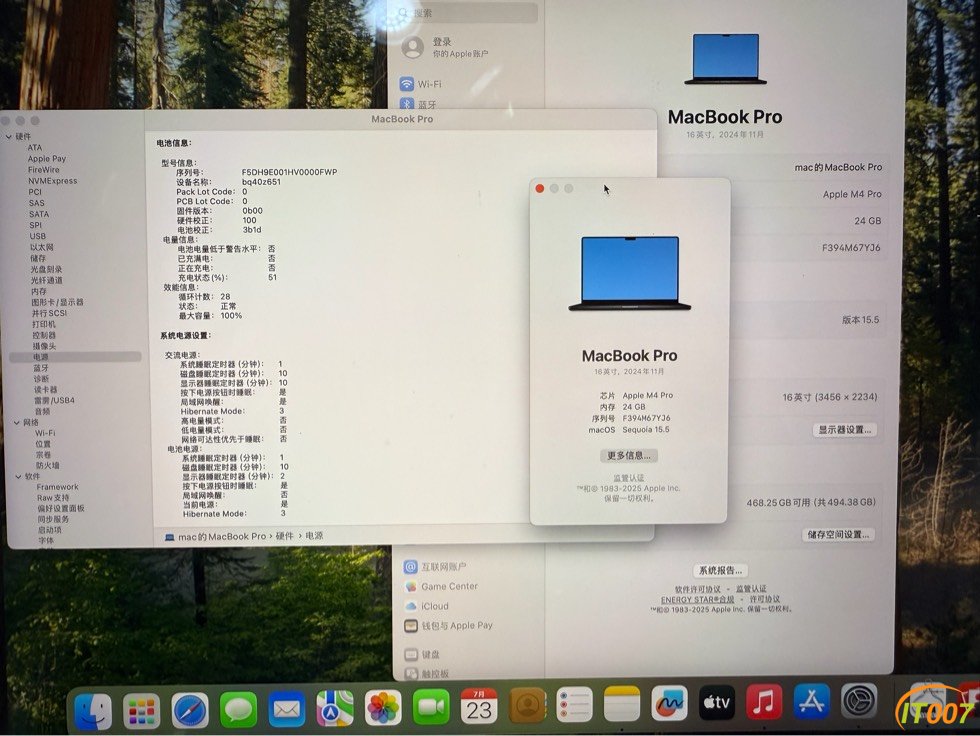Open Maps app in Dock
980x736 pixels.
tap(334, 709)
